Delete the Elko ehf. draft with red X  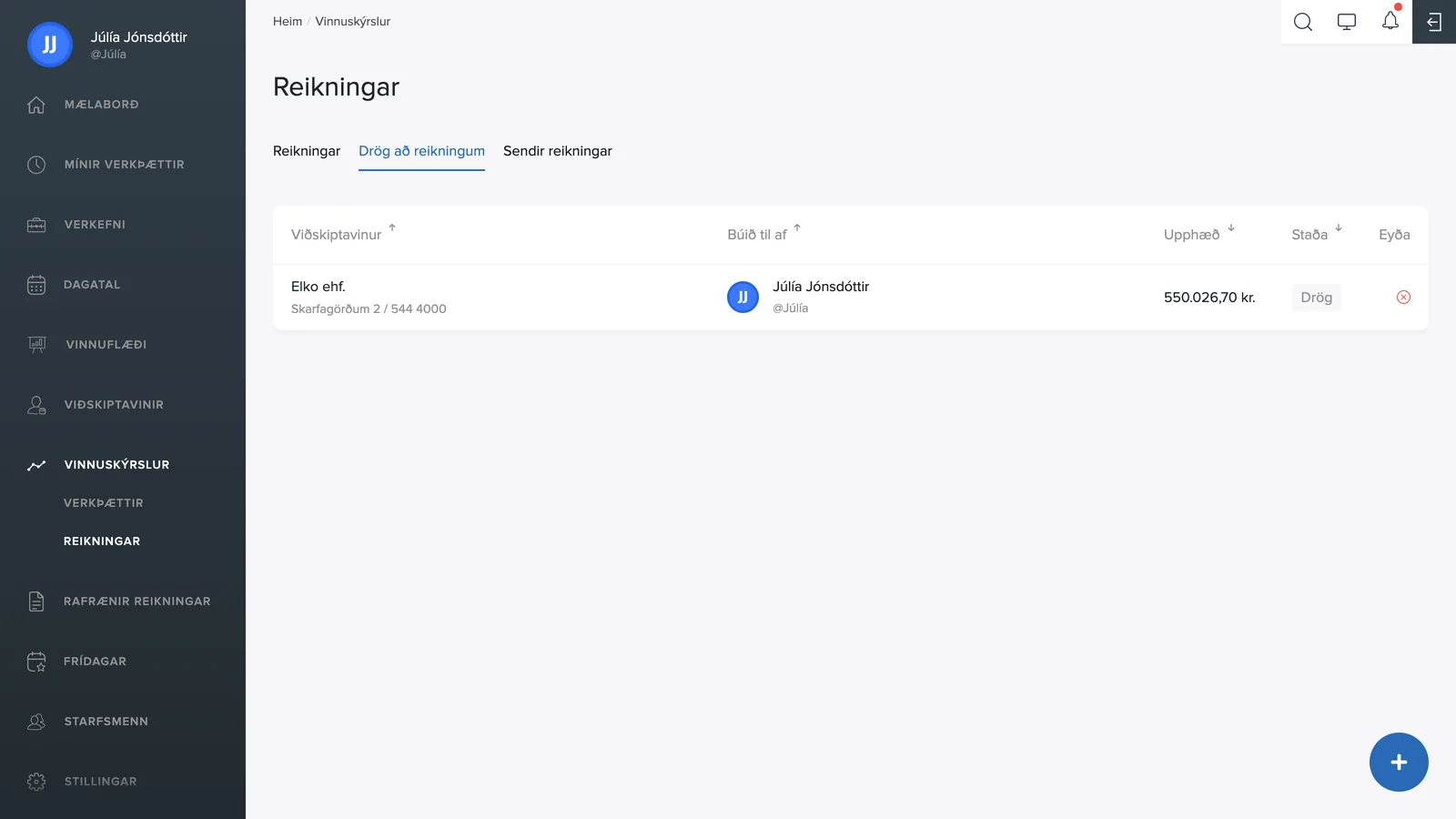click(1403, 298)
